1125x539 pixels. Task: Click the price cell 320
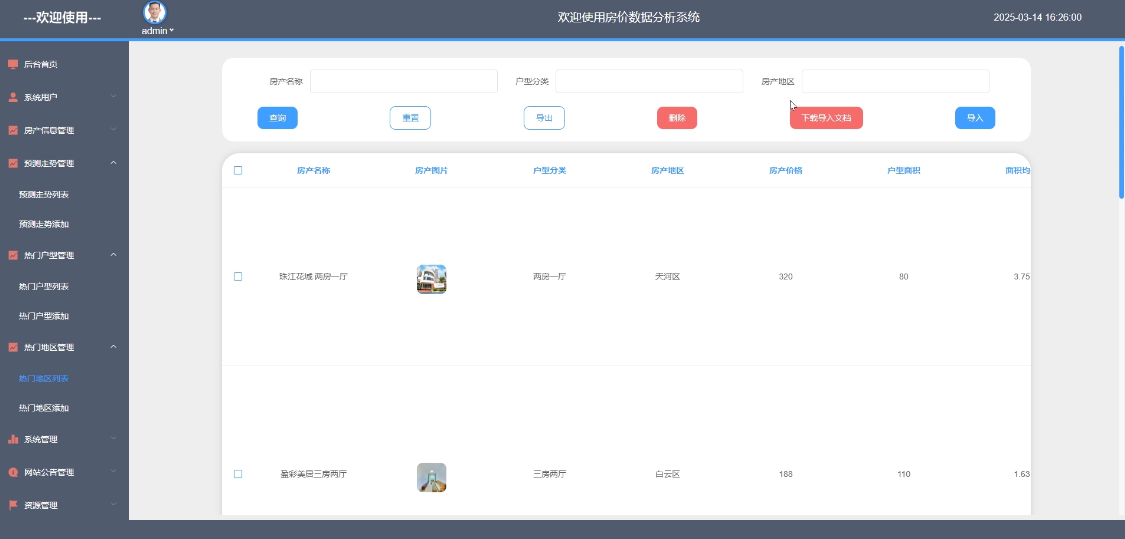point(786,276)
